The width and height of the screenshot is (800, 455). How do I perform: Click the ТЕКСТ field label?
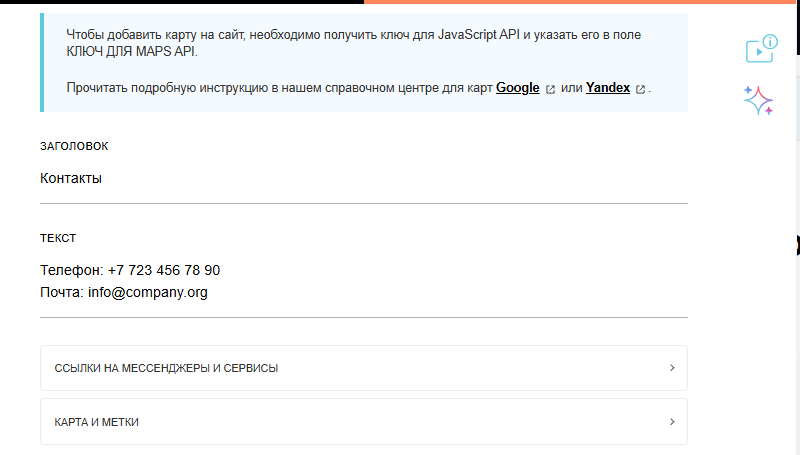tap(58, 238)
